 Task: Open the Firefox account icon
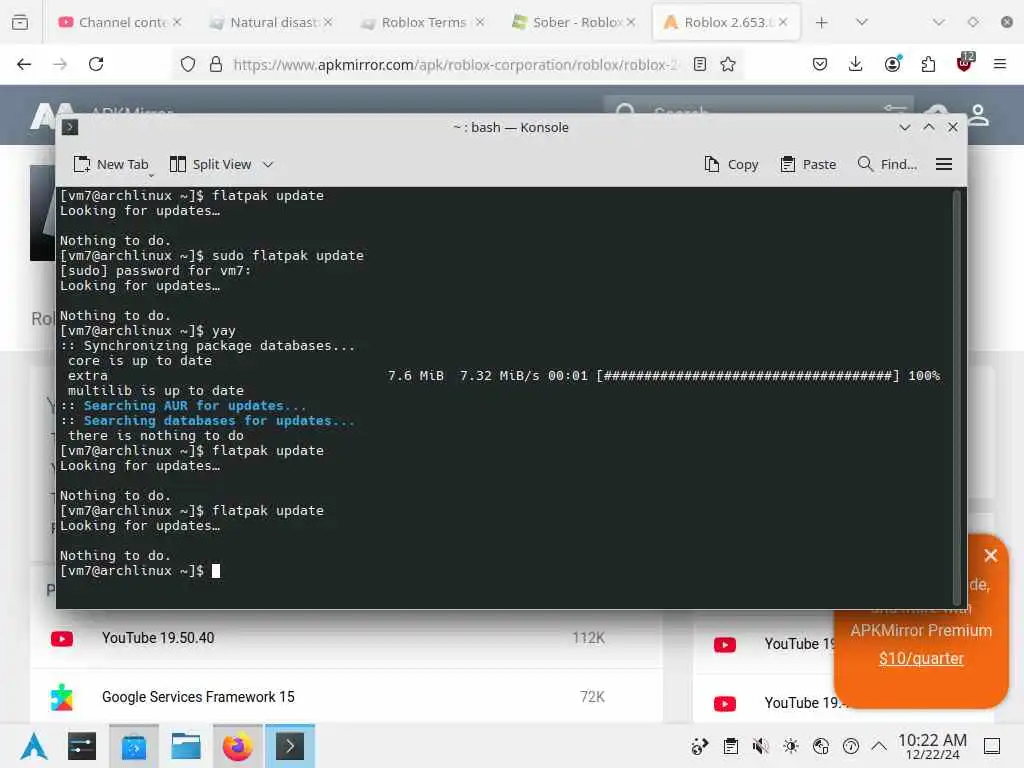tap(892, 63)
